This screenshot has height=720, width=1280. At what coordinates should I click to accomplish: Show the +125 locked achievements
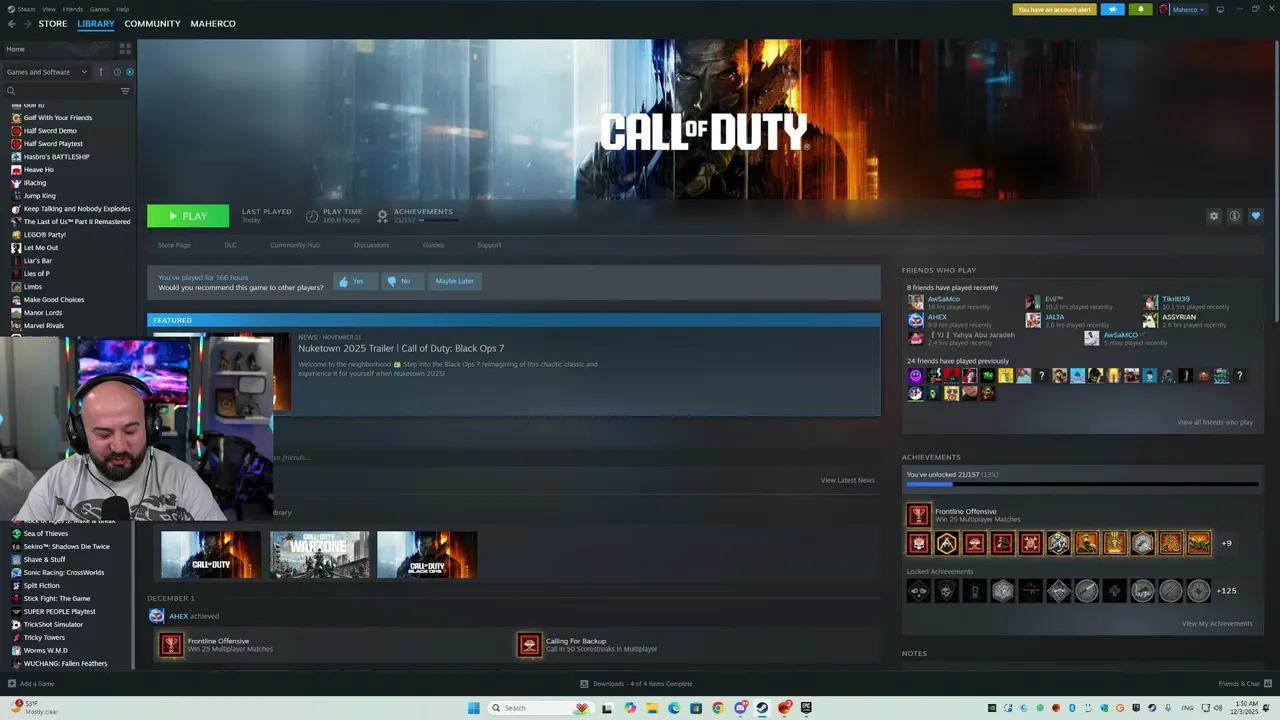[x=1226, y=591]
